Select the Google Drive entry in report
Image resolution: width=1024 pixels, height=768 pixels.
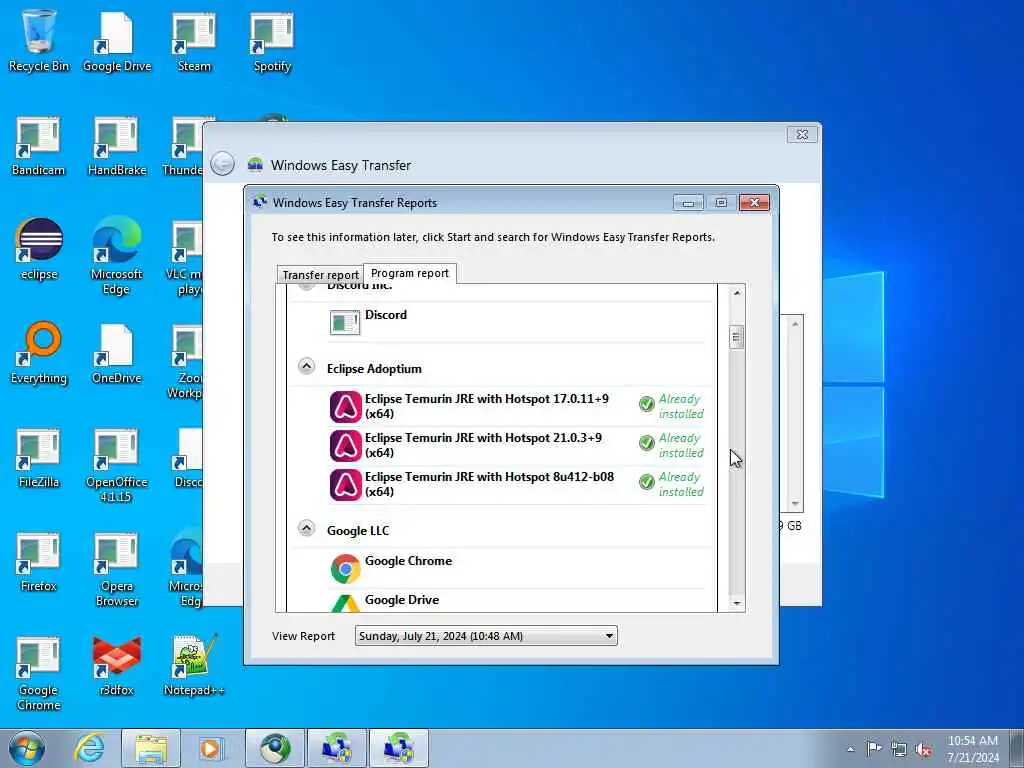[402, 600]
